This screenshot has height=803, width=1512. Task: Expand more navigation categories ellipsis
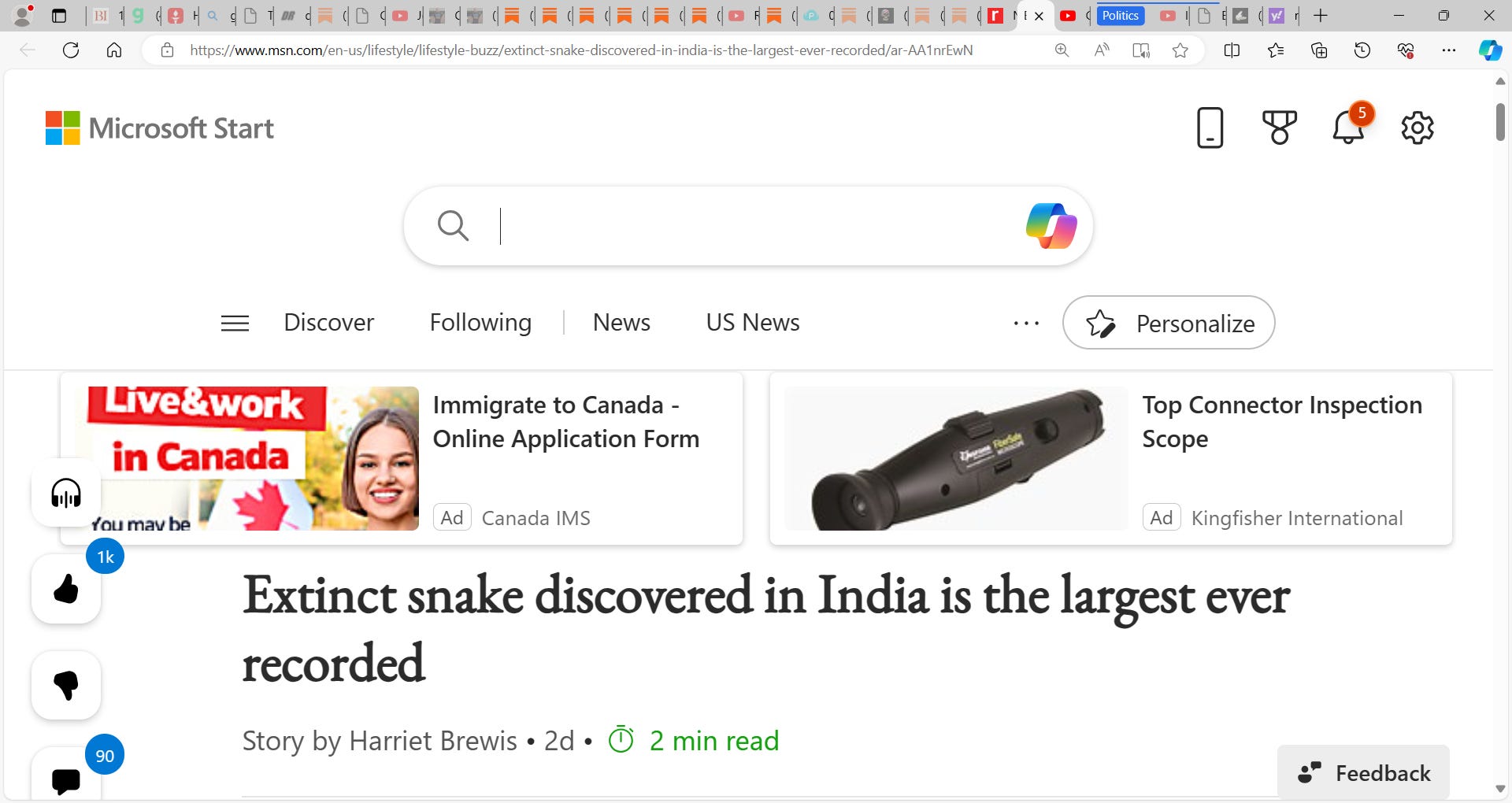pos(1026,323)
